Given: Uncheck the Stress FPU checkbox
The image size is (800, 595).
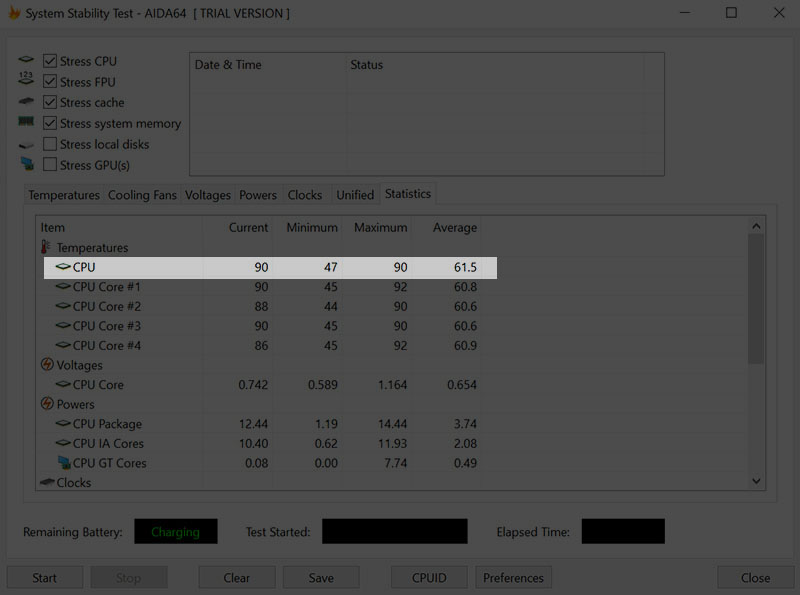Looking at the screenshot, I should pos(49,82).
